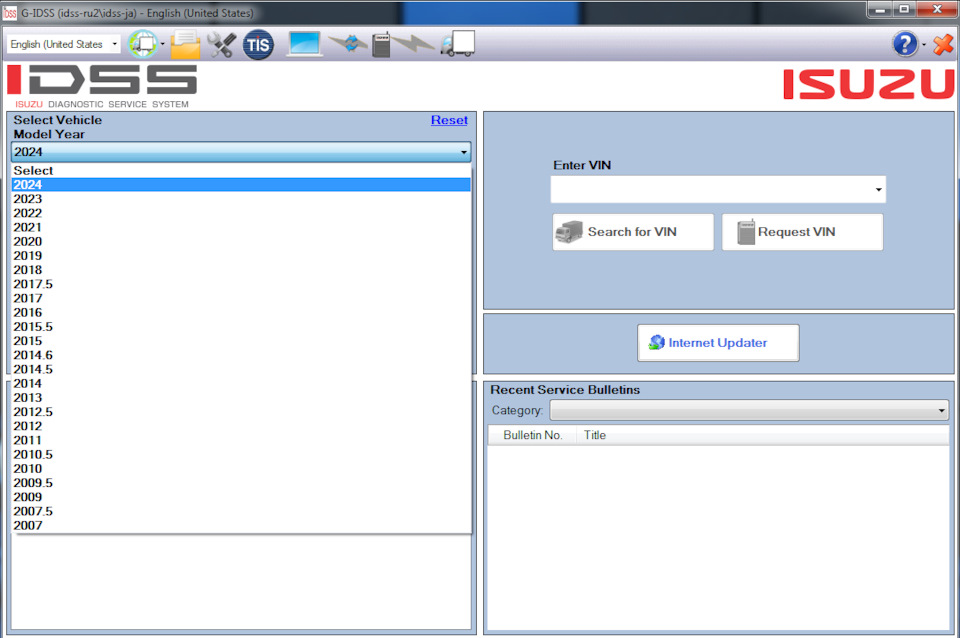
Task: Click the Search for VIN button
Action: tap(632, 232)
